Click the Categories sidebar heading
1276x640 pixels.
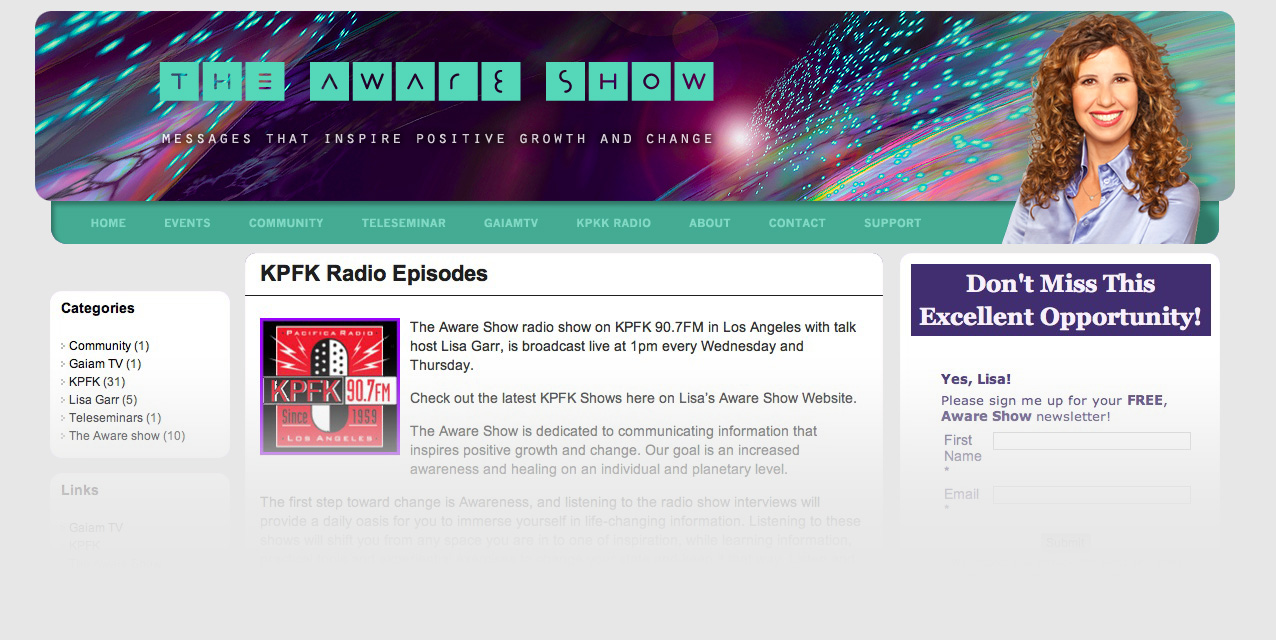tap(98, 308)
